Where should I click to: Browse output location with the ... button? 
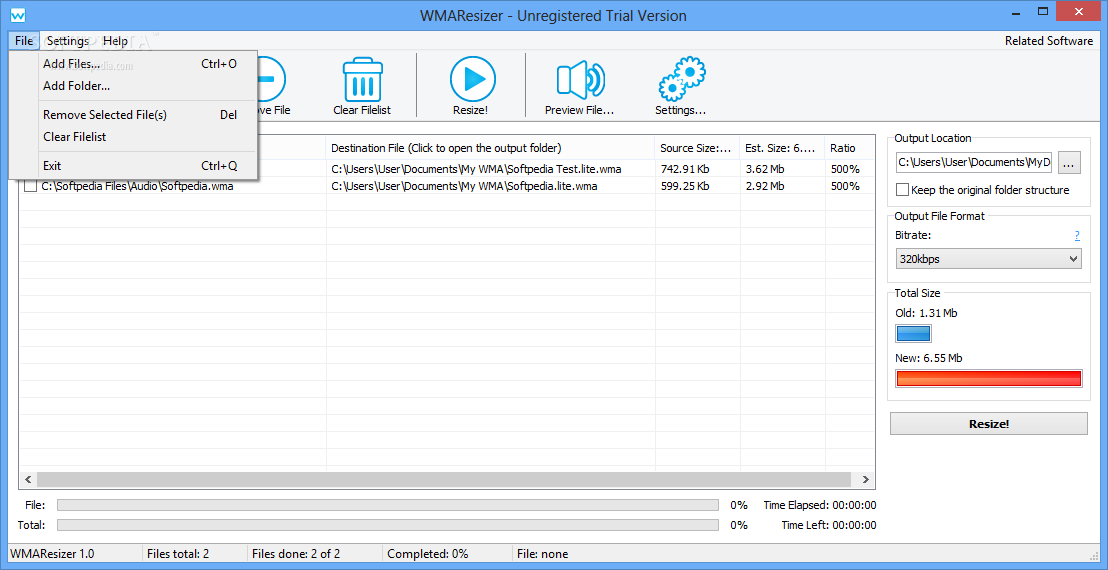1069,162
